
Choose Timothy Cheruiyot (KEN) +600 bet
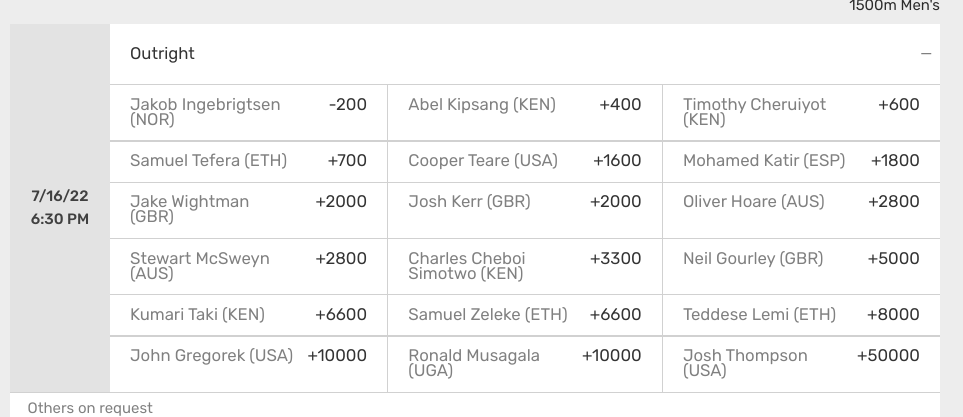(801, 113)
